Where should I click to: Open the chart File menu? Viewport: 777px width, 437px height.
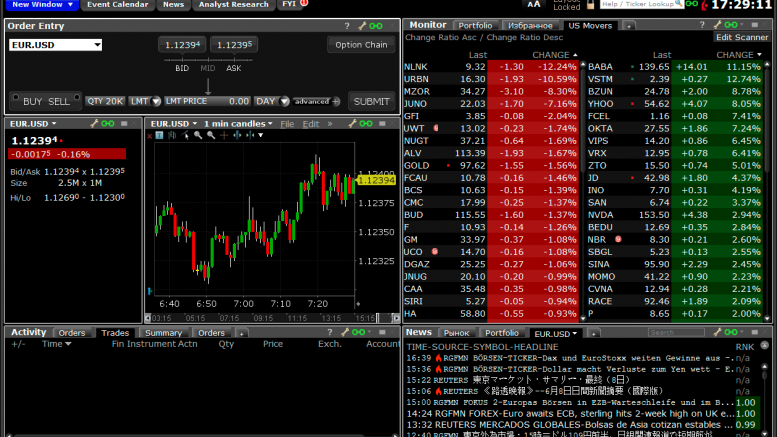[x=287, y=124]
